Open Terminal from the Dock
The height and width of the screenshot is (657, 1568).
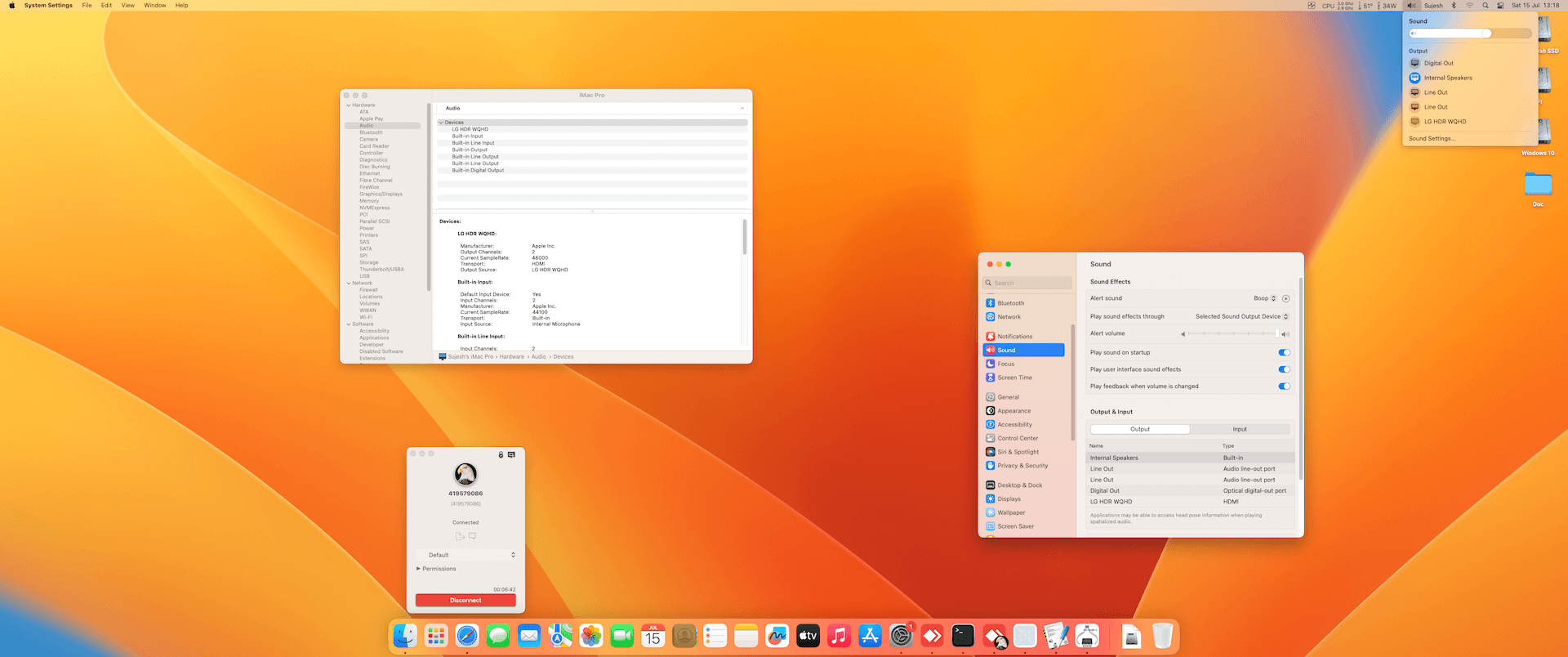[x=964, y=636]
